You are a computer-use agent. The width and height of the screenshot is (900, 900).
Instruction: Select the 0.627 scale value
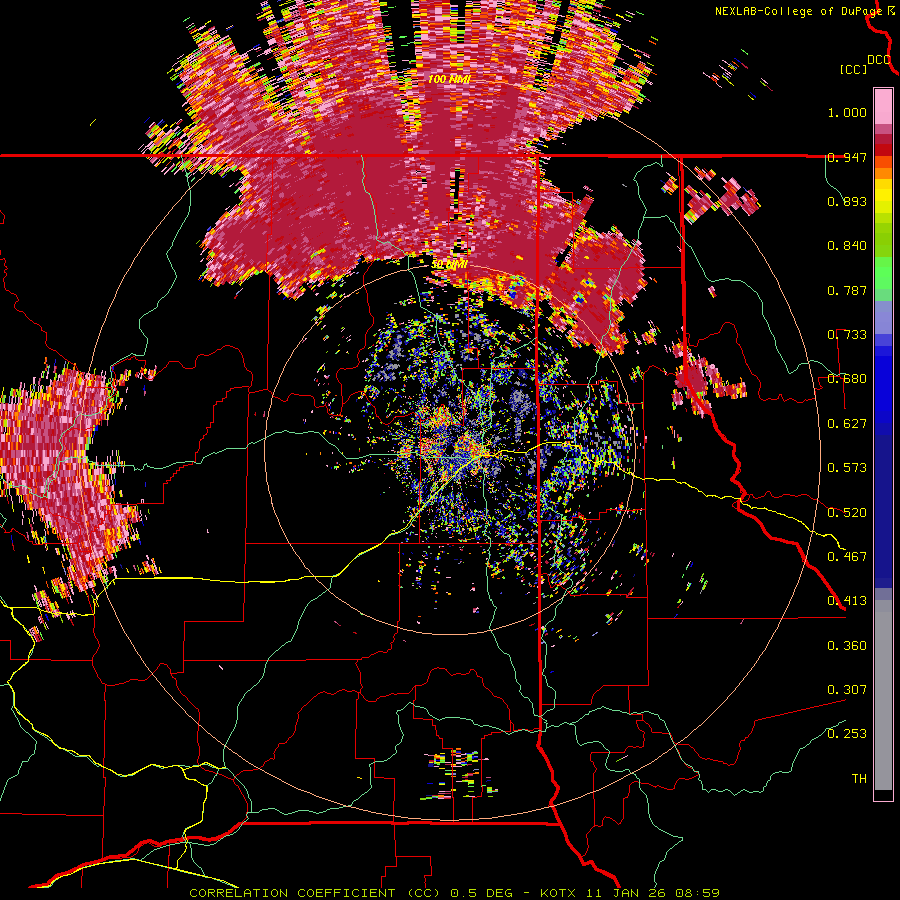pyautogui.click(x=847, y=424)
